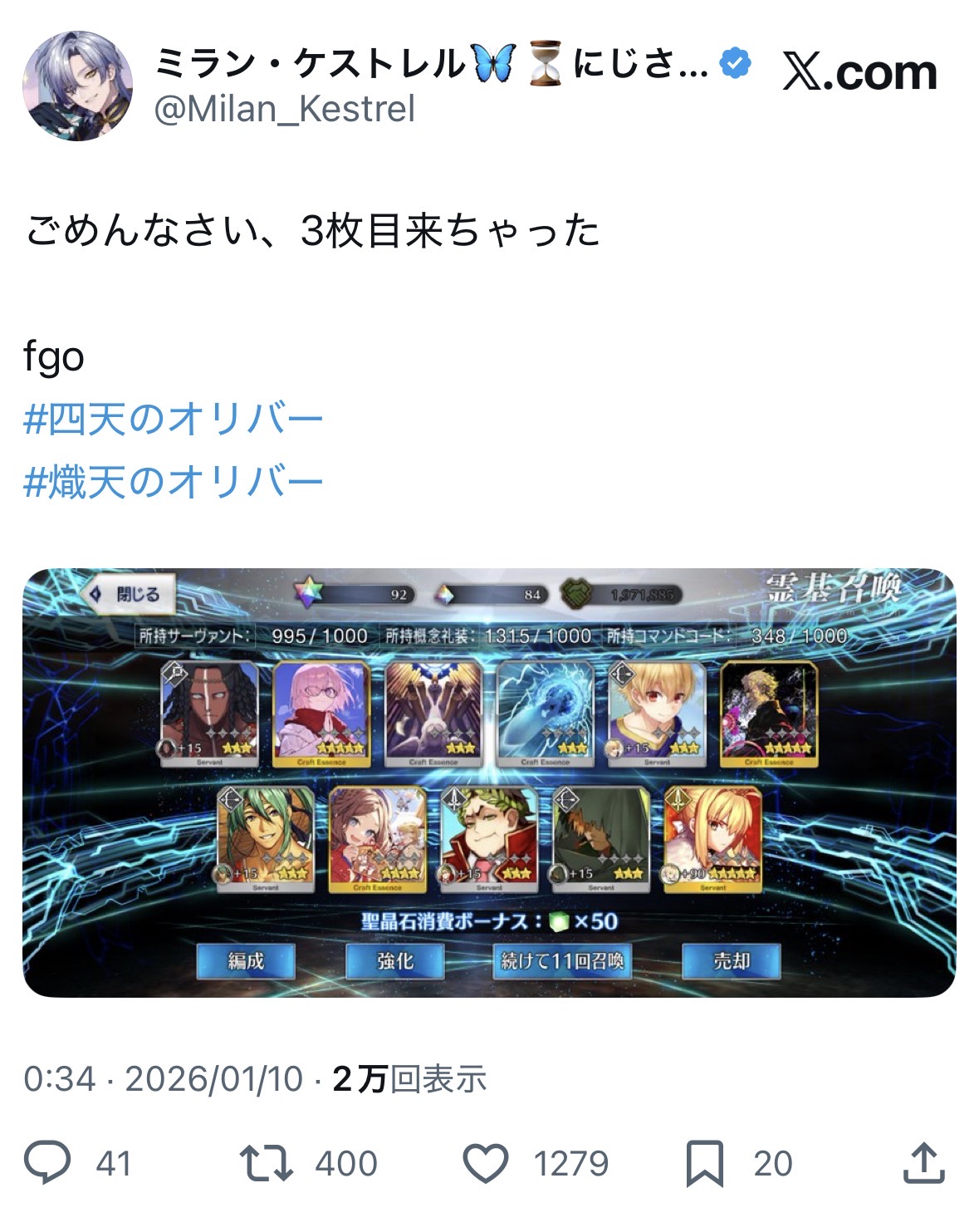Click the X.com logo
The width and height of the screenshot is (979, 1232).
point(859,72)
